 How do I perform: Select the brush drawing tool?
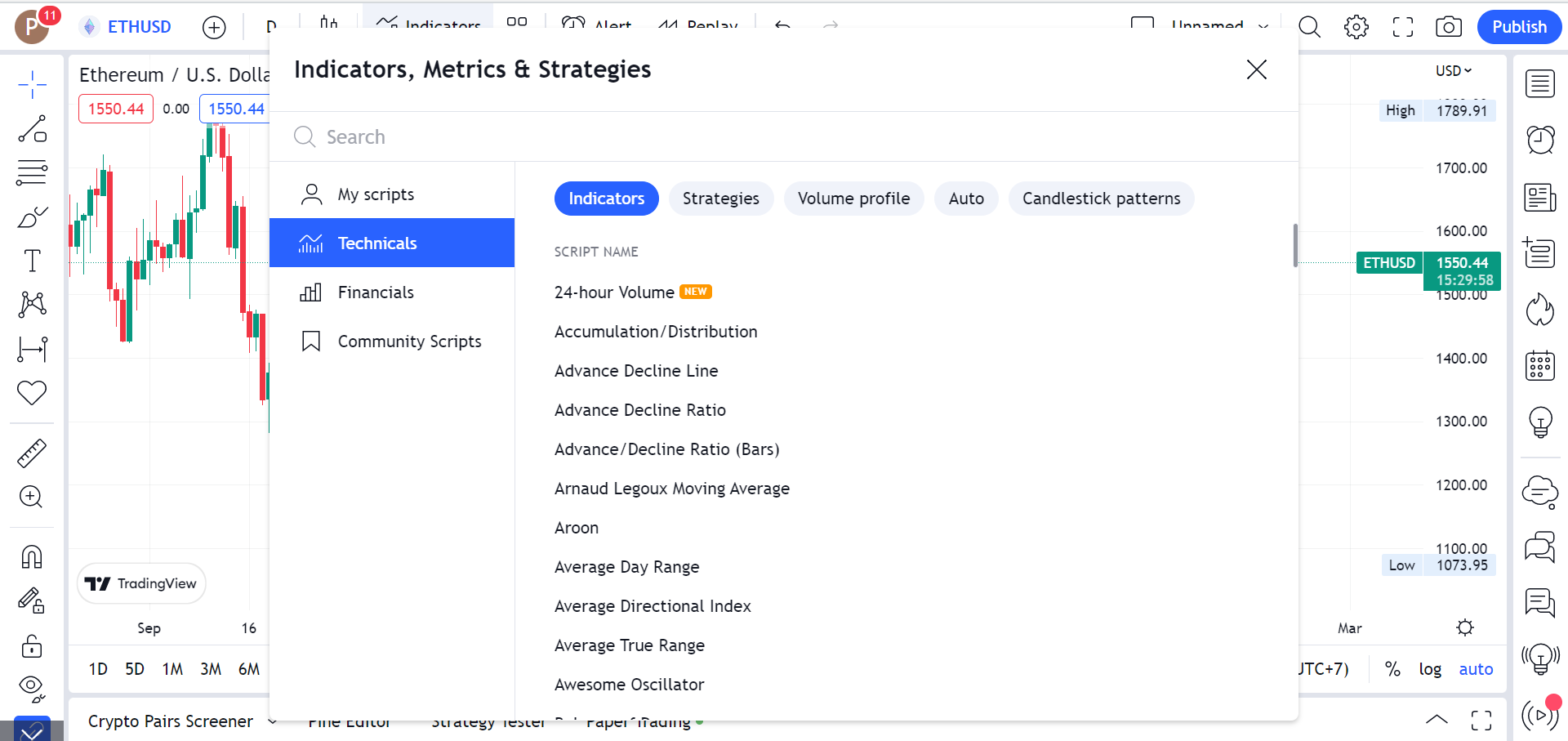click(x=32, y=217)
